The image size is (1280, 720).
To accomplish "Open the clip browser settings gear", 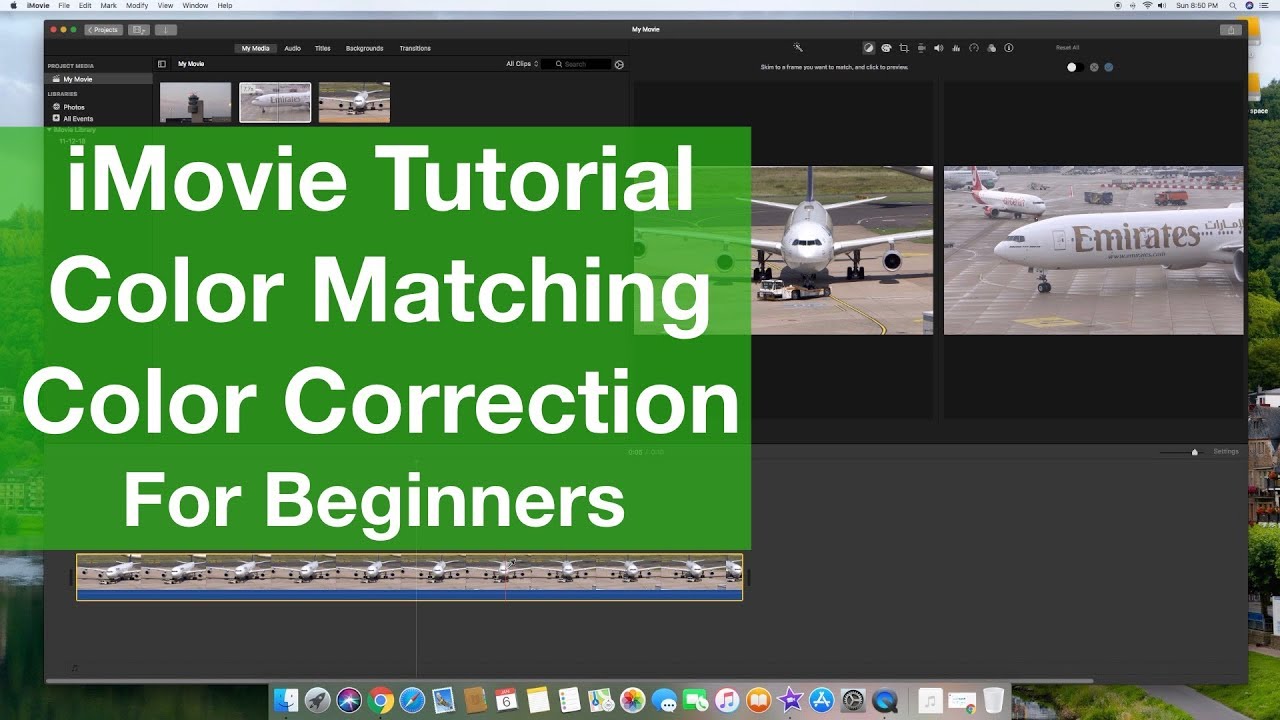I will coord(619,64).
